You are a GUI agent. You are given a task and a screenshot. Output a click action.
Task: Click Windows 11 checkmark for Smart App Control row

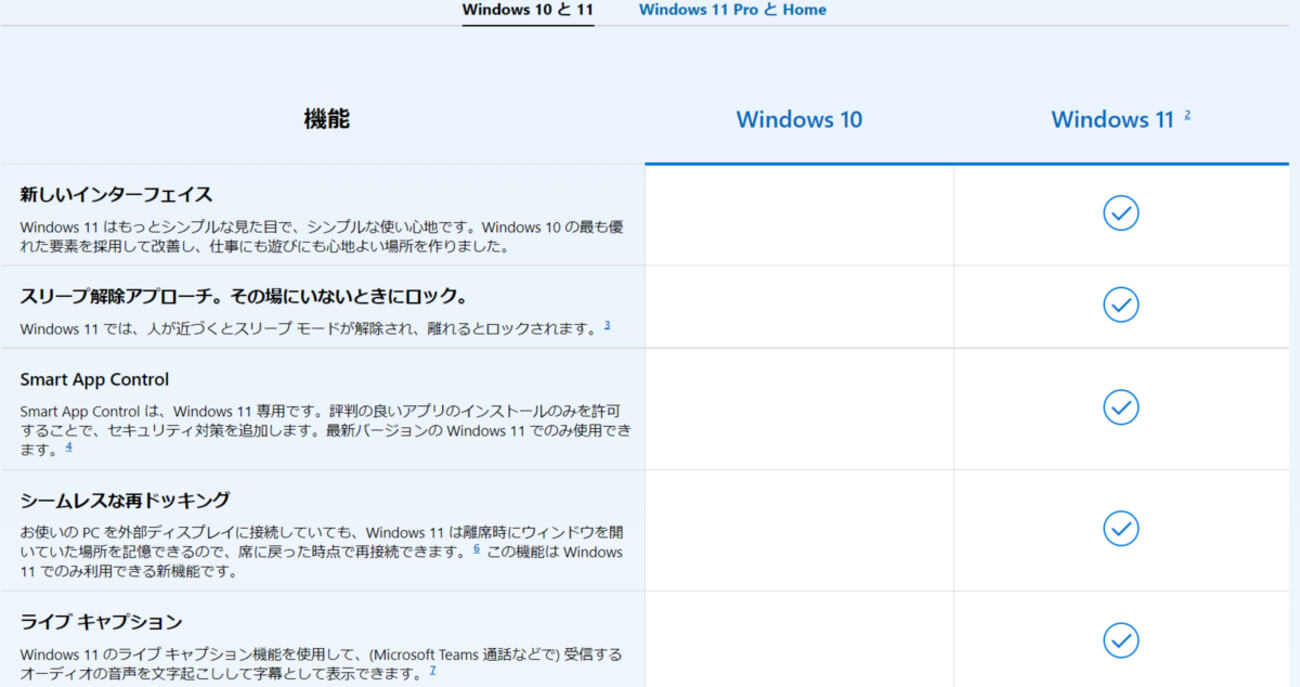point(1121,407)
